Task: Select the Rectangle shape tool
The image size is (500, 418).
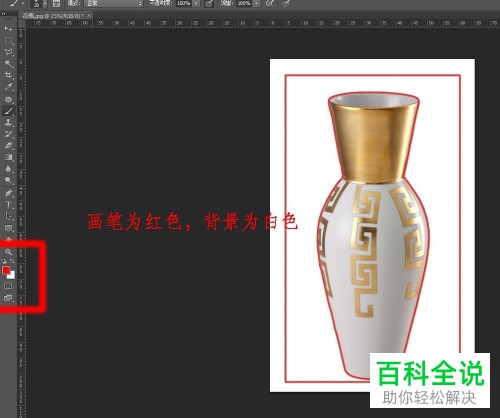Action: (x=8, y=228)
